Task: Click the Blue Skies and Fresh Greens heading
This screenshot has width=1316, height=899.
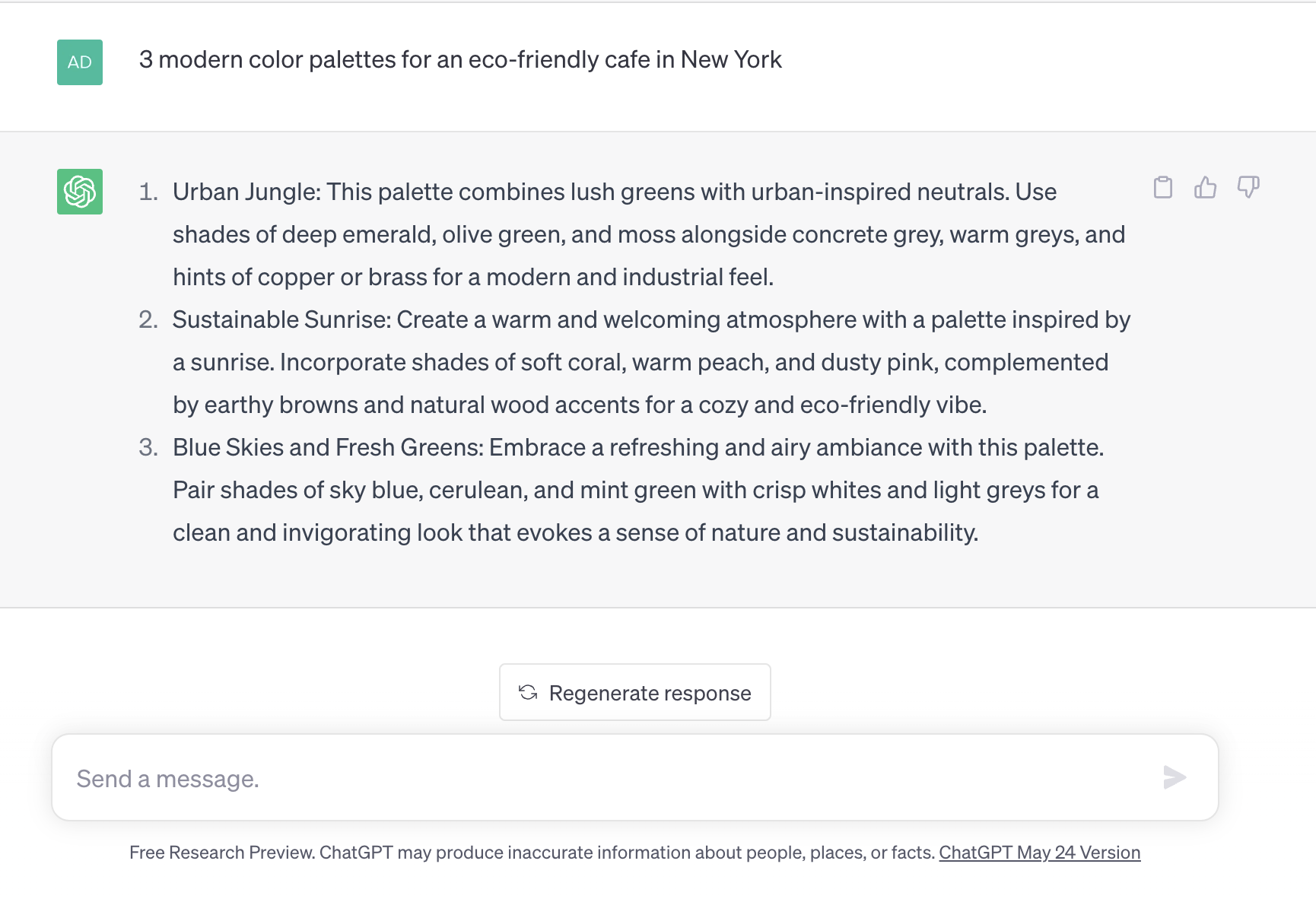Action: click(x=328, y=447)
